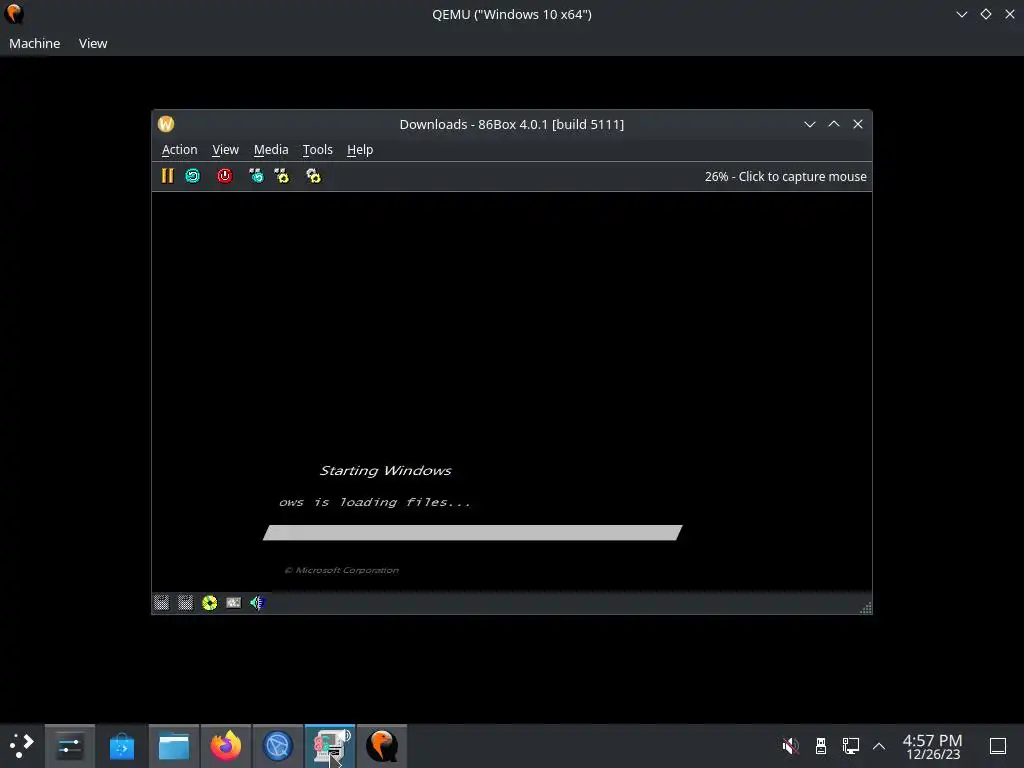Click the hard disk status bar icon
1024x768 pixels.
233,603
